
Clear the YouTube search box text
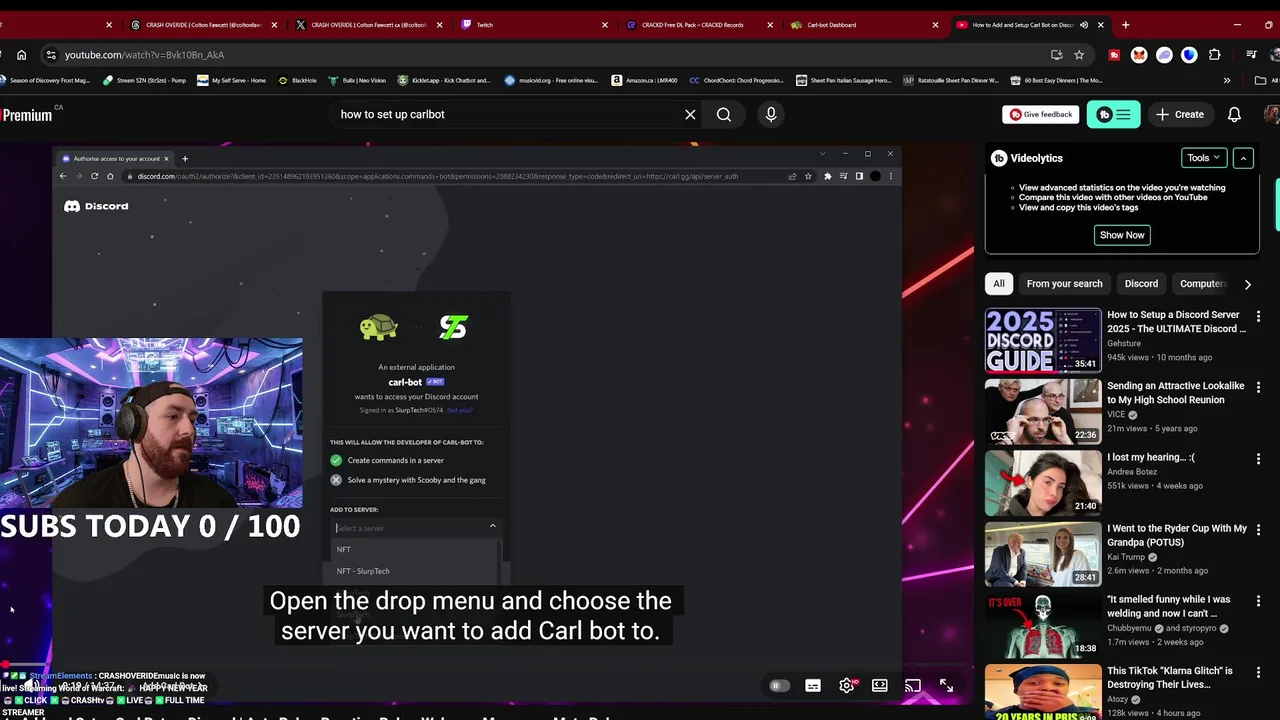click(x=690, y=114)
